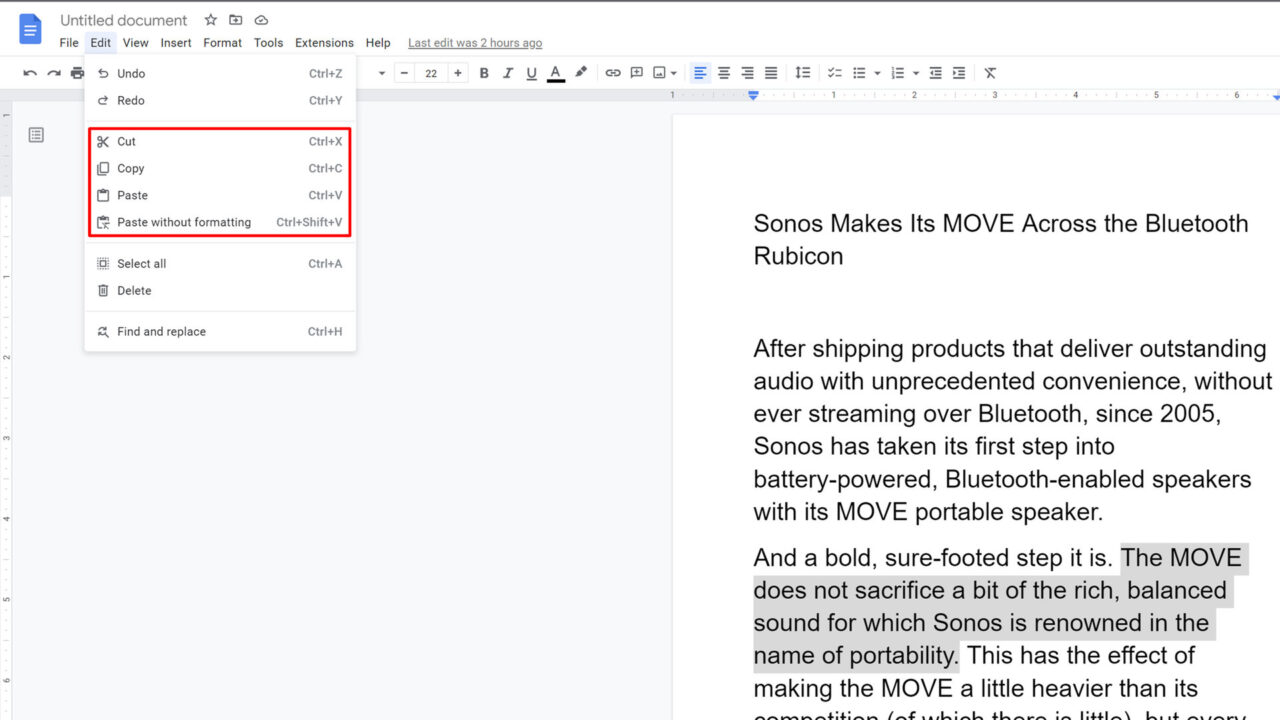This screenshot has width=1280, height=720.
Task: Apply italic formatting
Action: (508, 72)
